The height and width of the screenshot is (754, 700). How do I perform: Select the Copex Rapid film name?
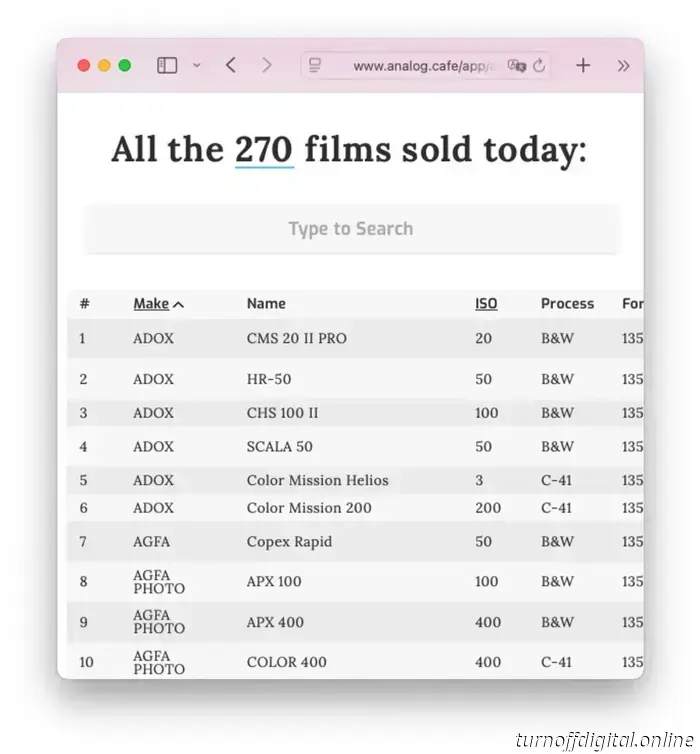click(289, 542)
